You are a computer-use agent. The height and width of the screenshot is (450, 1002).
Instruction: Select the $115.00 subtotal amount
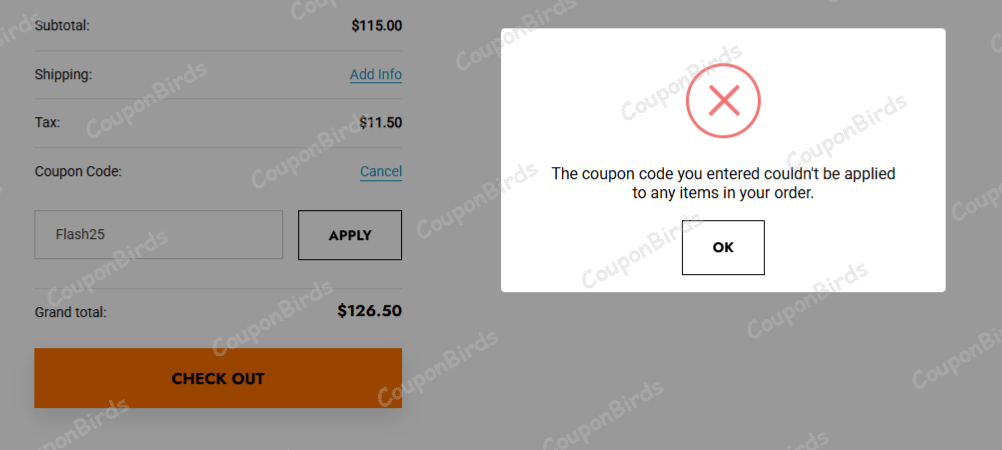point(377,25)
